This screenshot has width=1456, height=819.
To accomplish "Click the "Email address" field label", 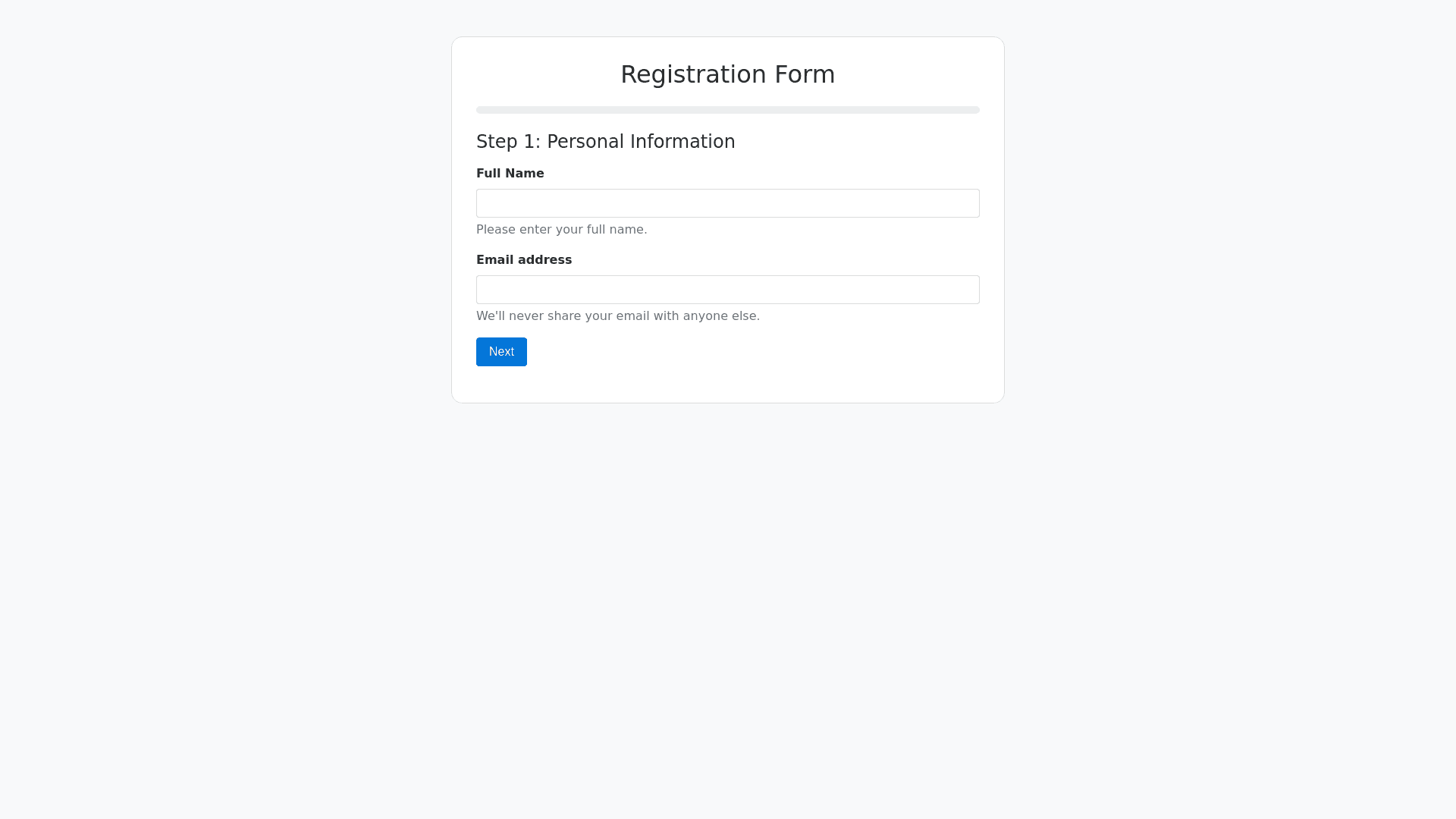I will 524,260.
